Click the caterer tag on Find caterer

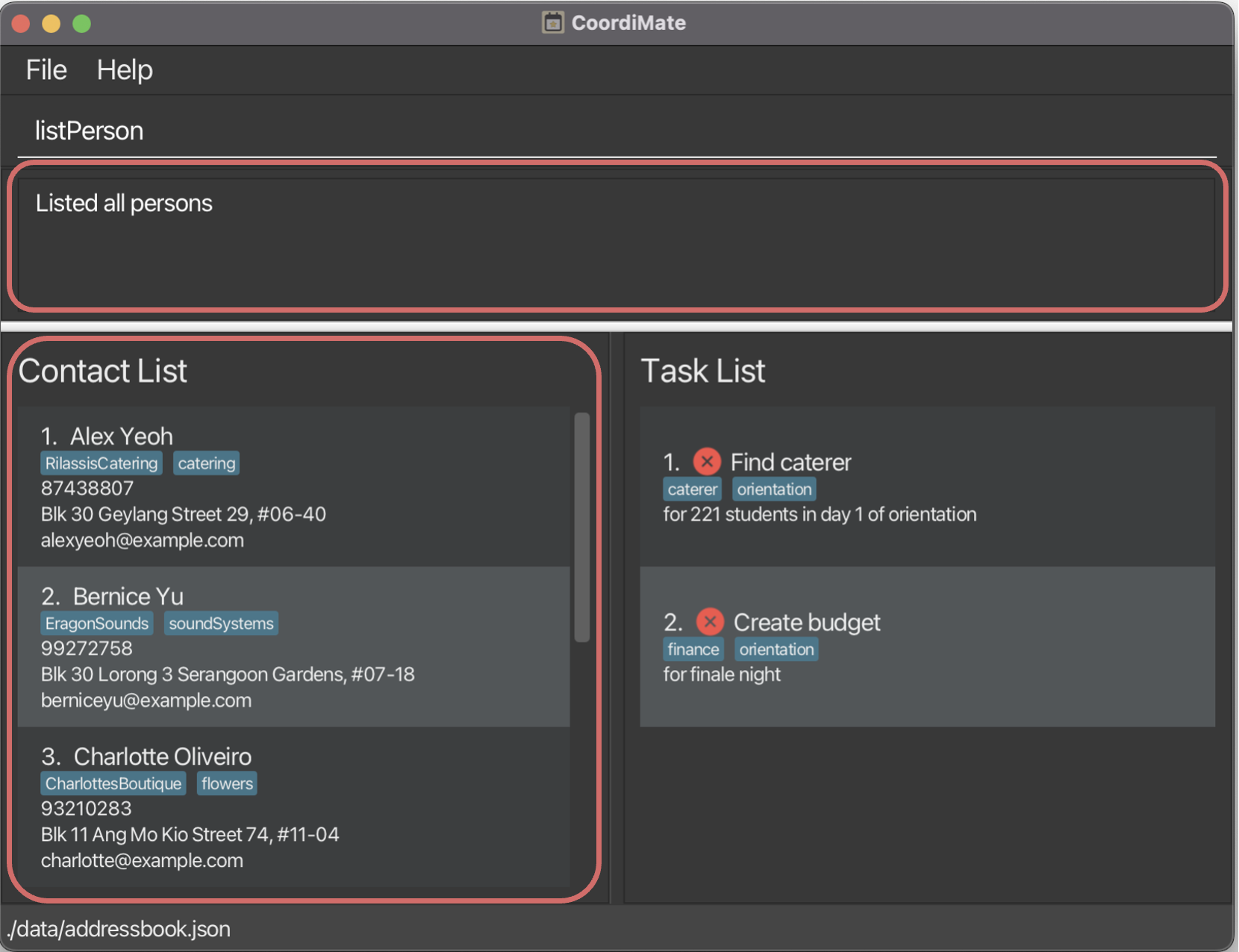[692, 489]
